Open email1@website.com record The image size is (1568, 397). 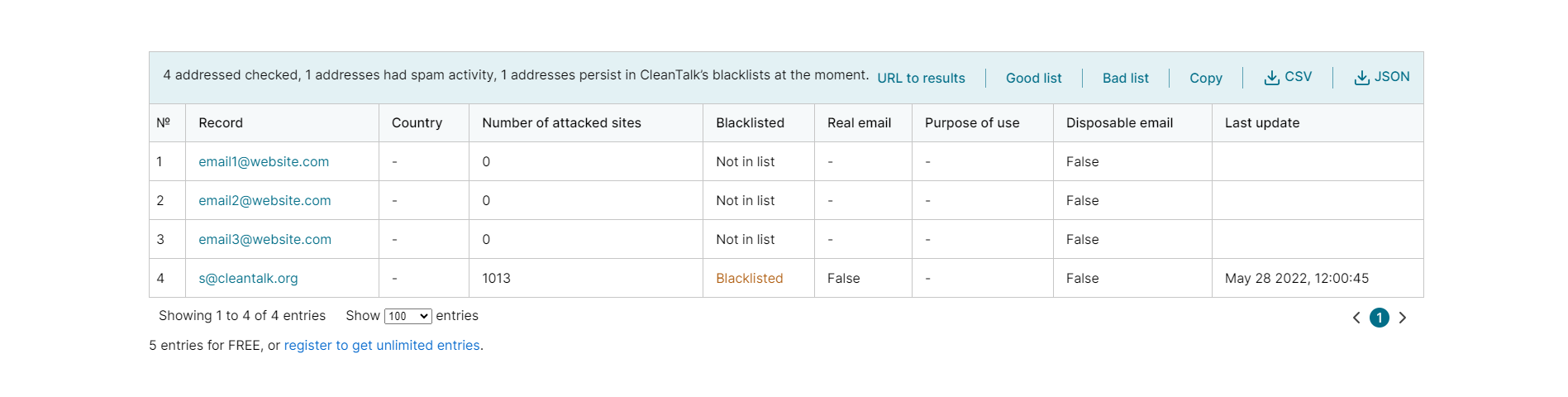tap(264, 161)
